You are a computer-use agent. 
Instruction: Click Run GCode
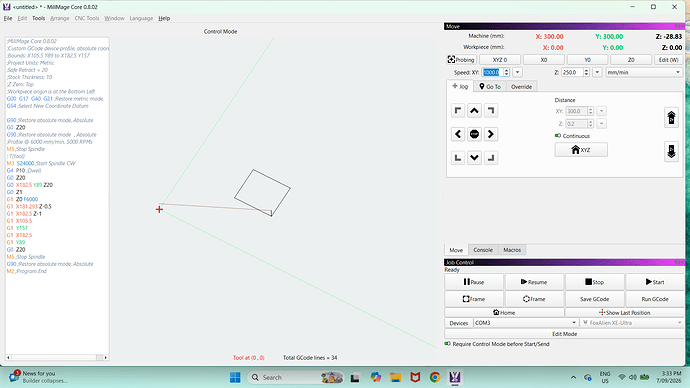[655, 299]
